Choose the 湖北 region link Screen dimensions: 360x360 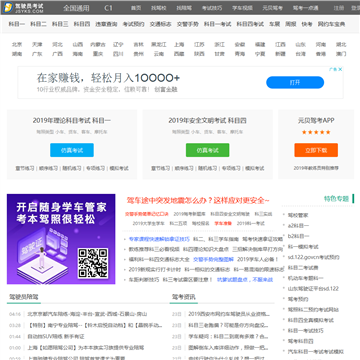[x=341, y=44]
